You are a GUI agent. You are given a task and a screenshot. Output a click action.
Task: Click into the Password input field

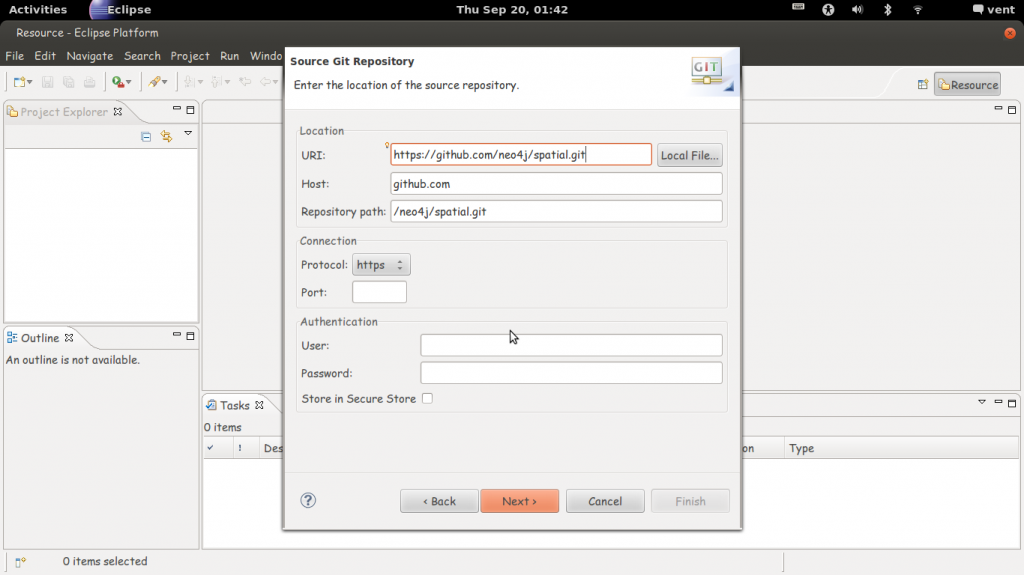click(571, 373)
